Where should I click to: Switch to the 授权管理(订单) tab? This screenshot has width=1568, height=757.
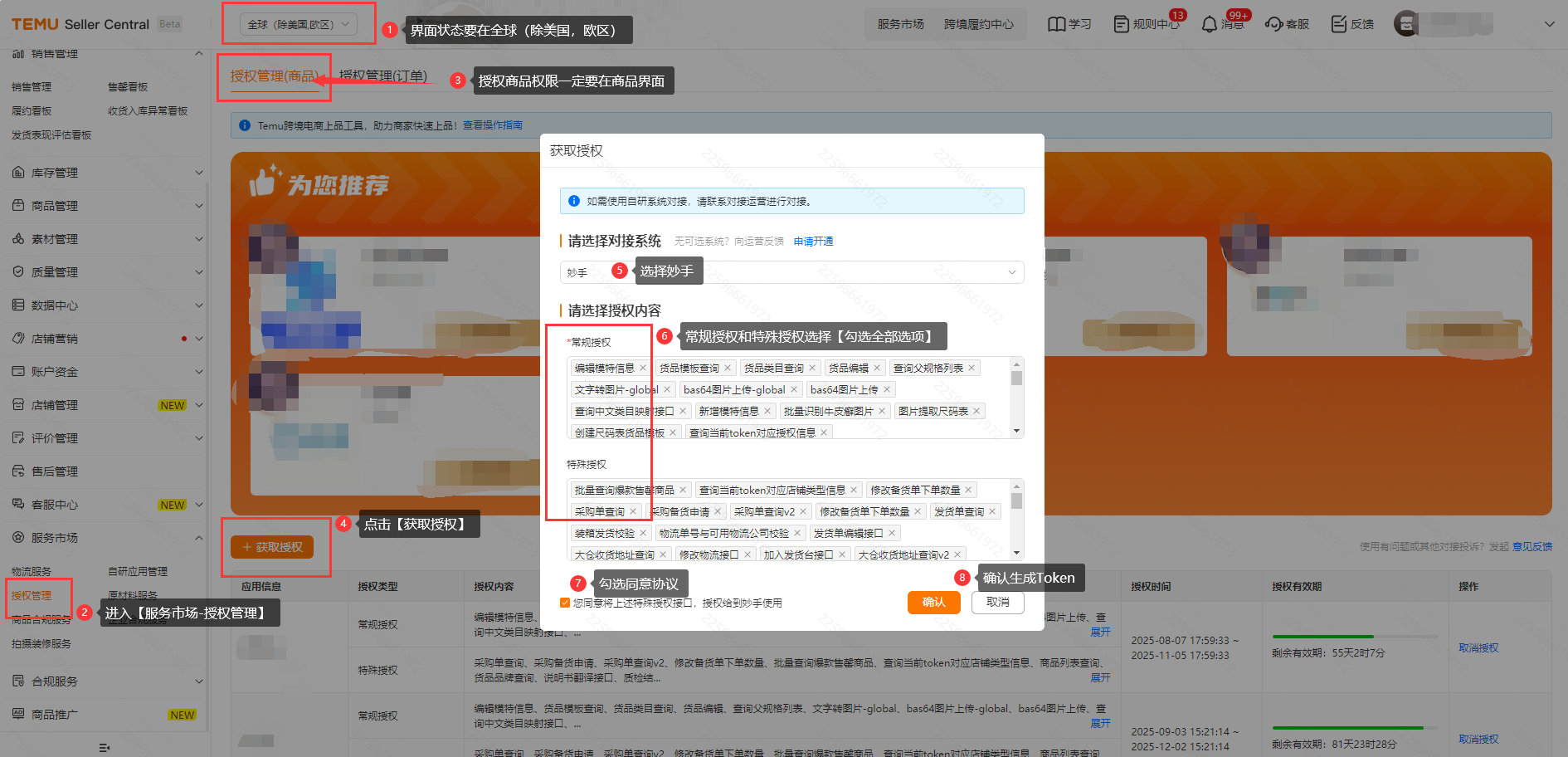tap(383, 76)
